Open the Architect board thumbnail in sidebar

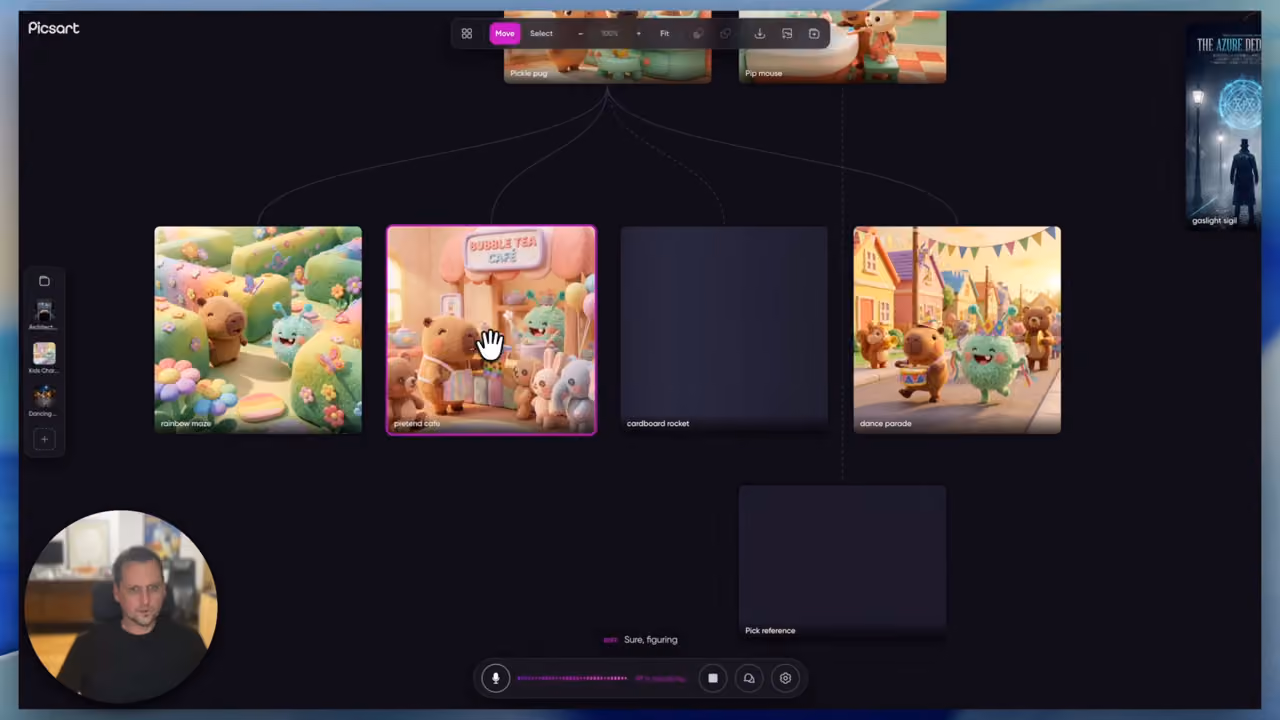(43, 314)
